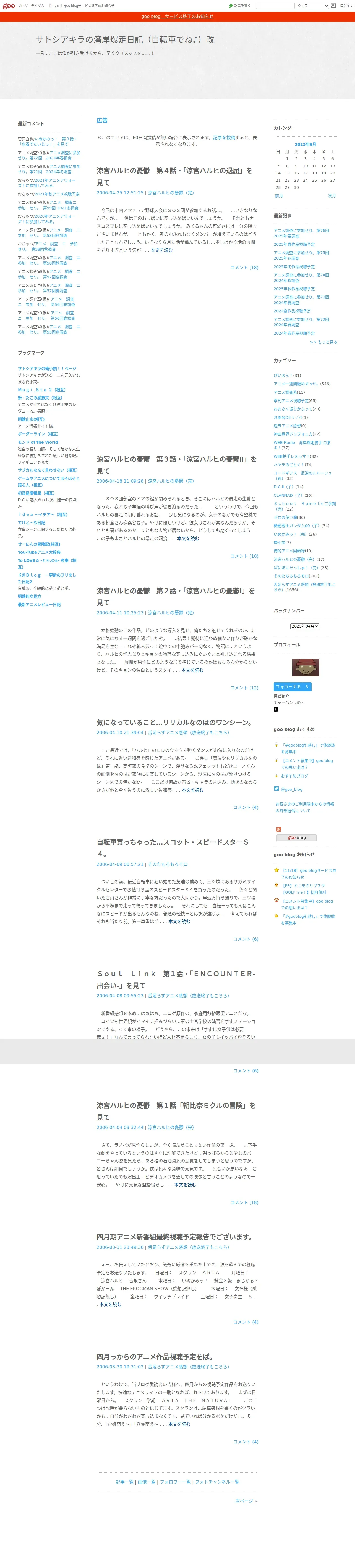The height and width of the screenshot is (1568, 355).
Task: Click >> もっと見る under 最新記事
Action: click(x=323, y=342)
